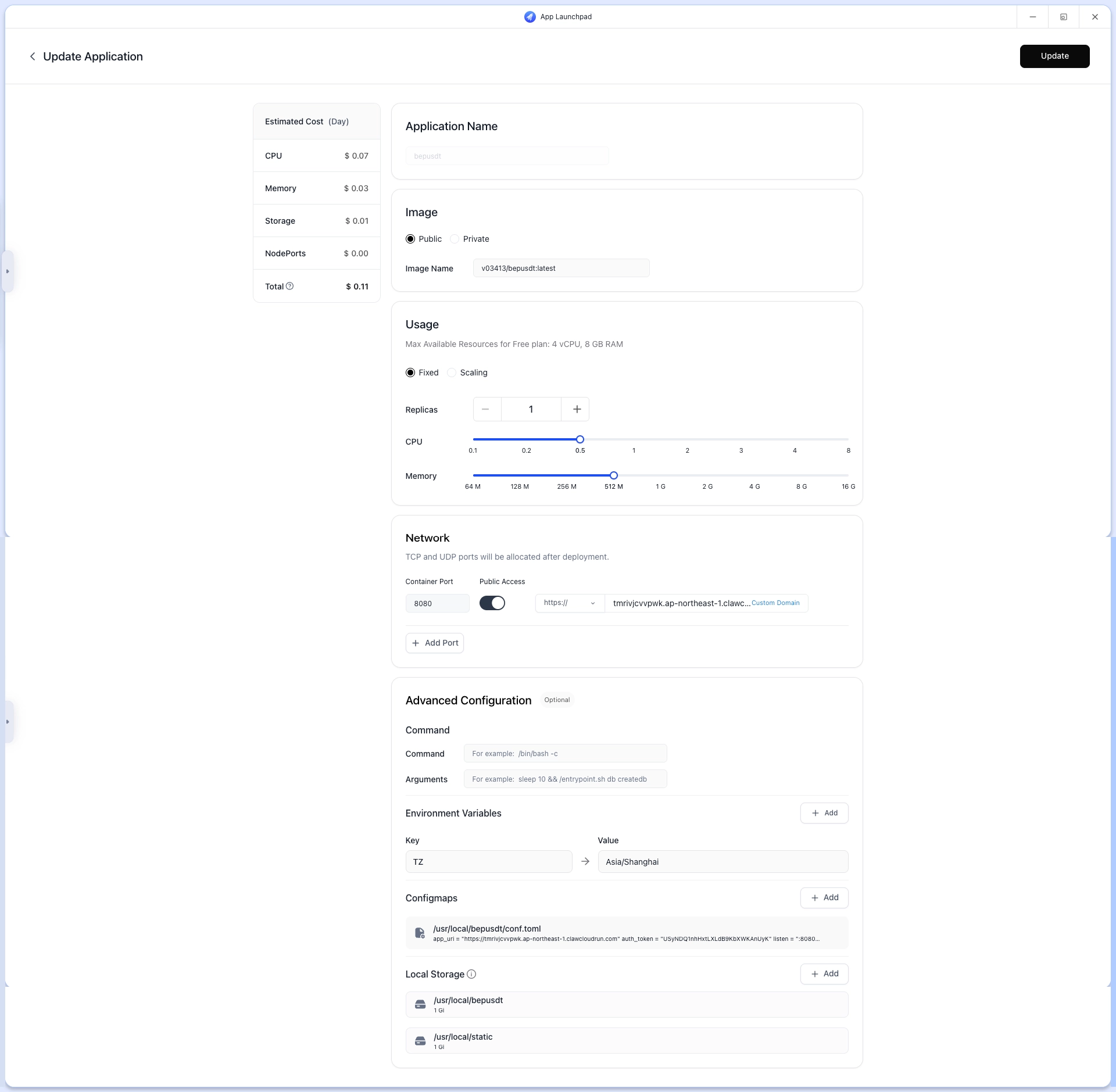Select the Public image radio button
The image size is (1116, 1092).
[410, 239]
